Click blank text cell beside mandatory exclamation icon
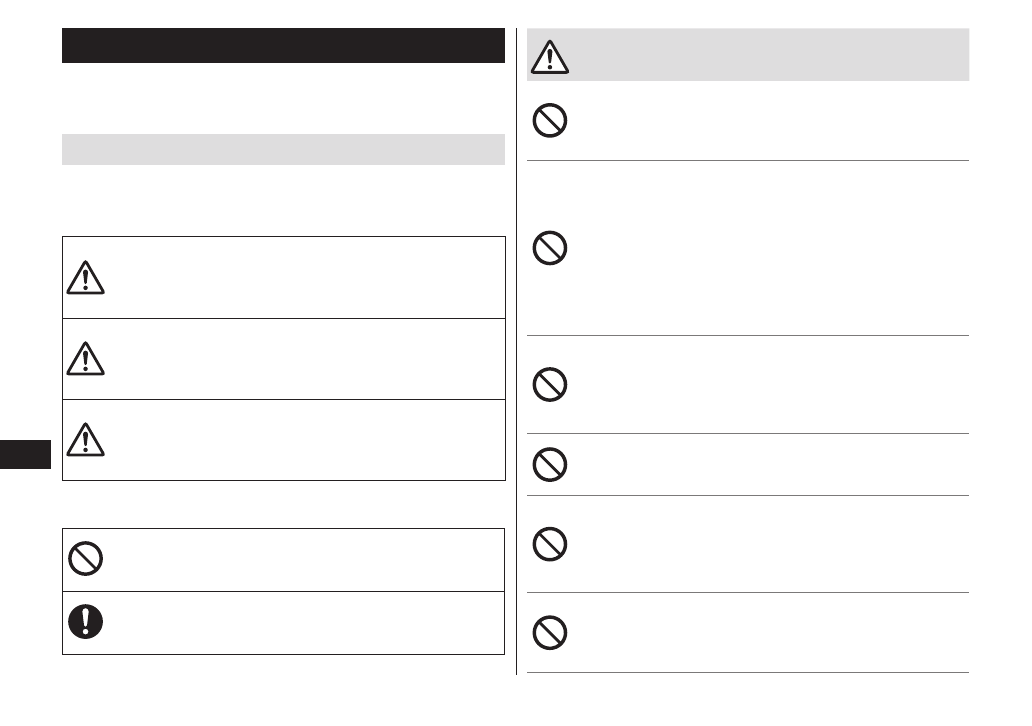The width and height of the screenshot is (1032, 726). [300, 623]
